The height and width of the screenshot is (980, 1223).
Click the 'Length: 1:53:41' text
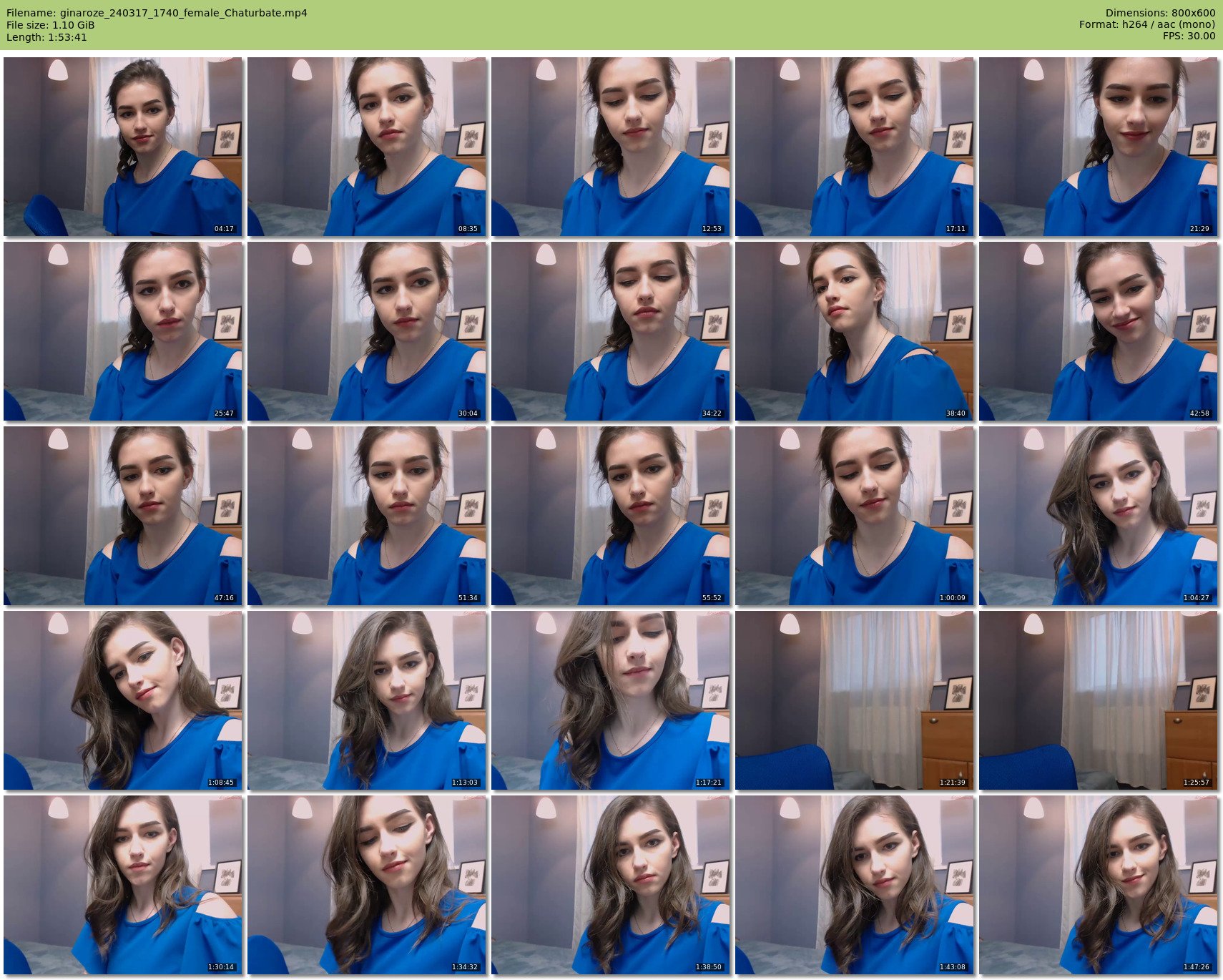point(46,37)
